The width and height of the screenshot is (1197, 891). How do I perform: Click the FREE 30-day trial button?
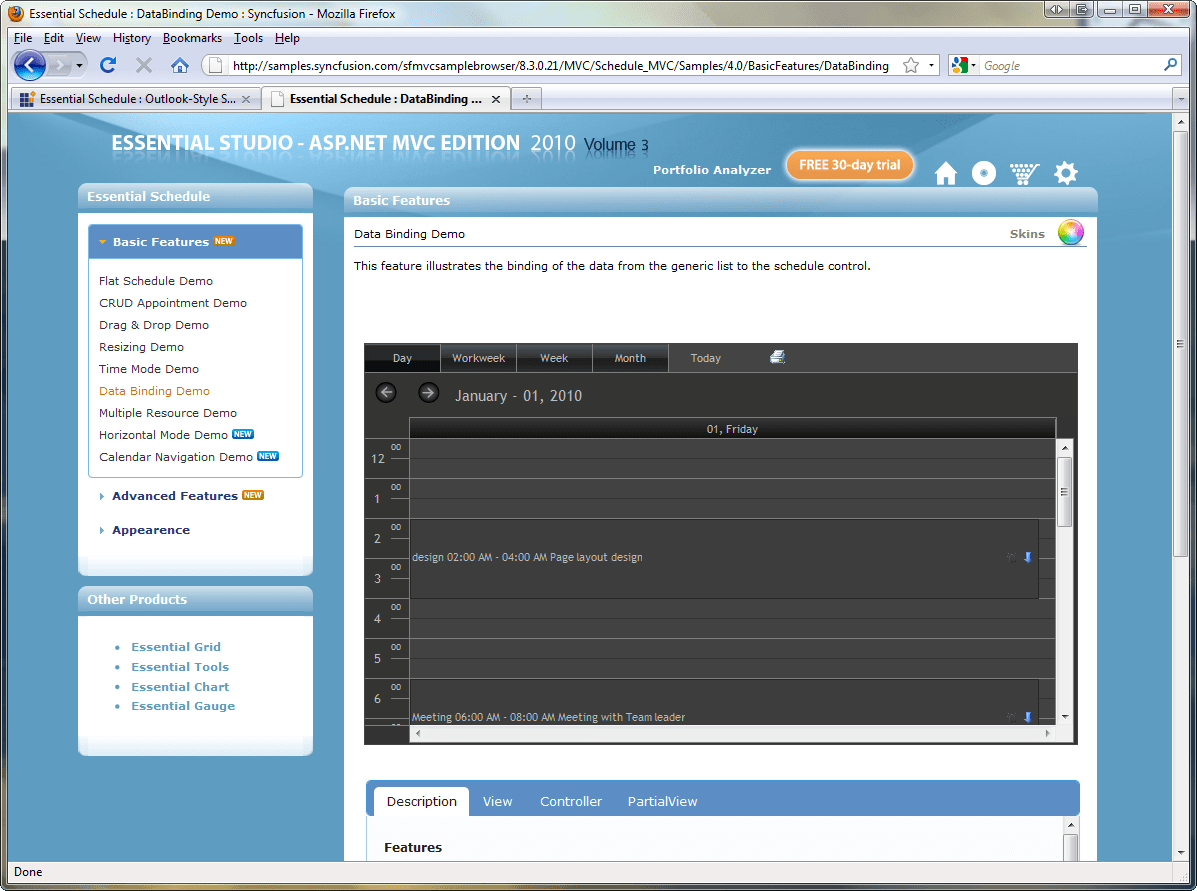(849, 164)
